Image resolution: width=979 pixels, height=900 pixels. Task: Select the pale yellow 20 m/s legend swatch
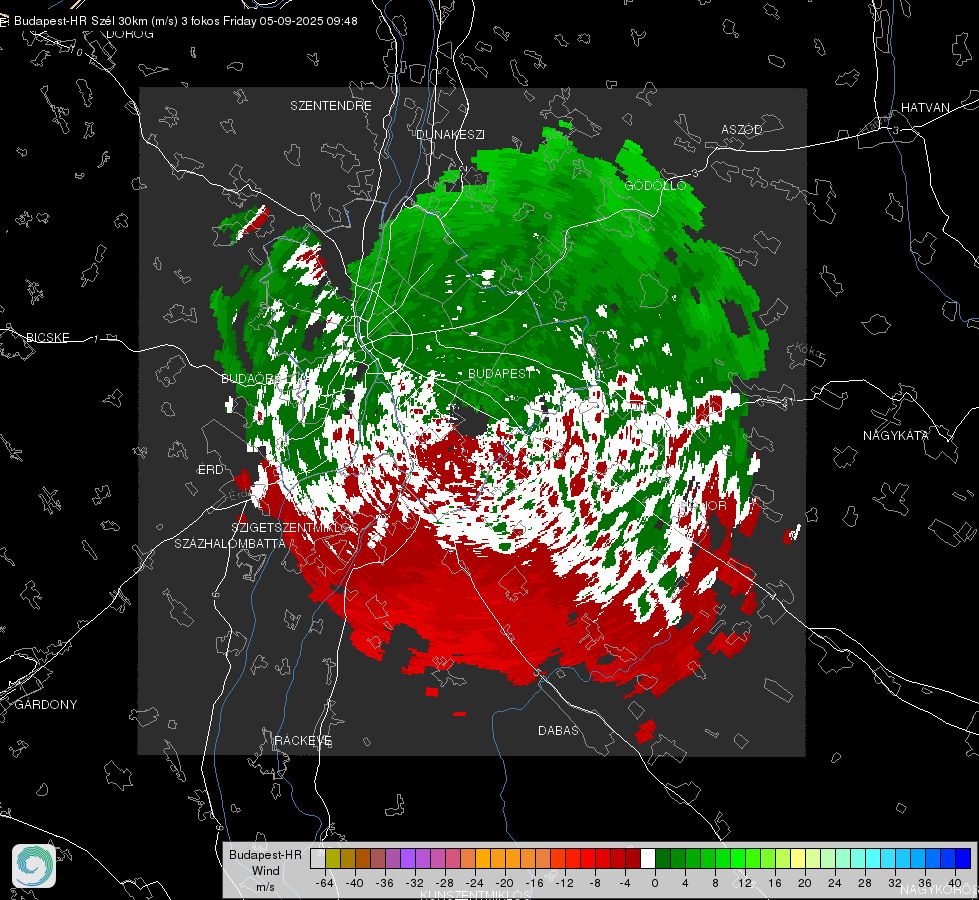[798, 858]
